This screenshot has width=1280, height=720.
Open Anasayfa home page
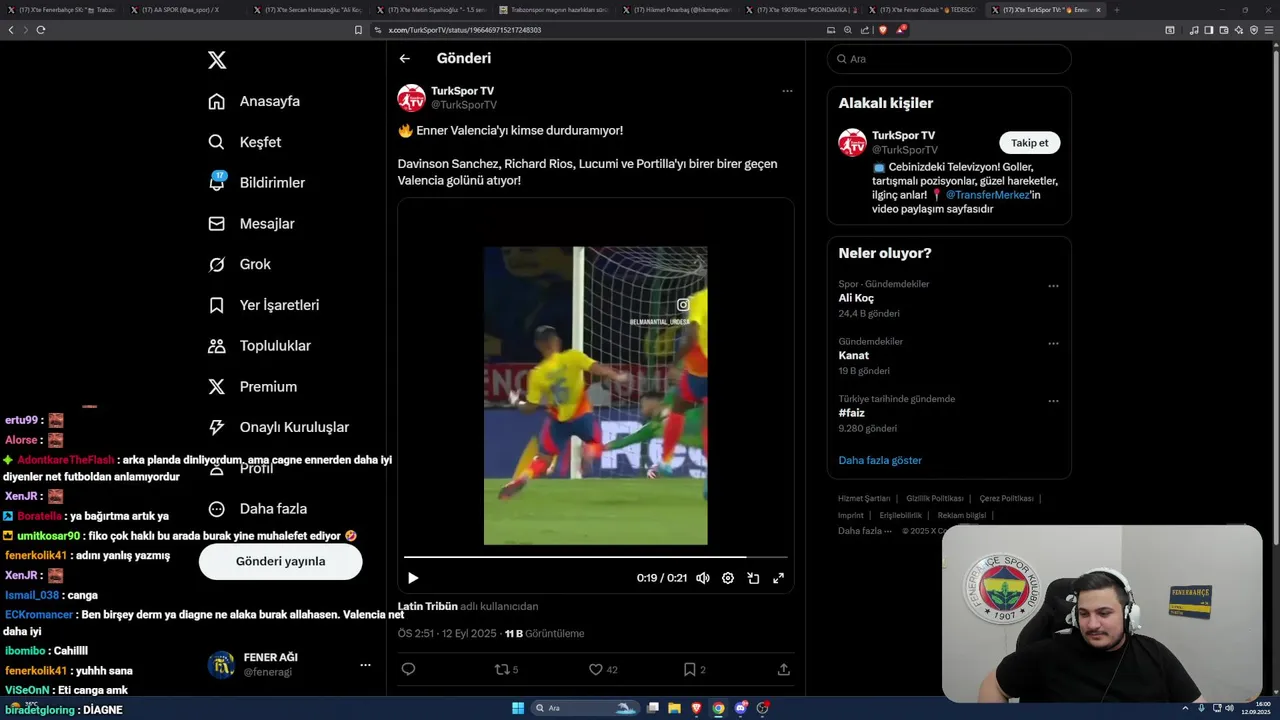tap(254, 101)
